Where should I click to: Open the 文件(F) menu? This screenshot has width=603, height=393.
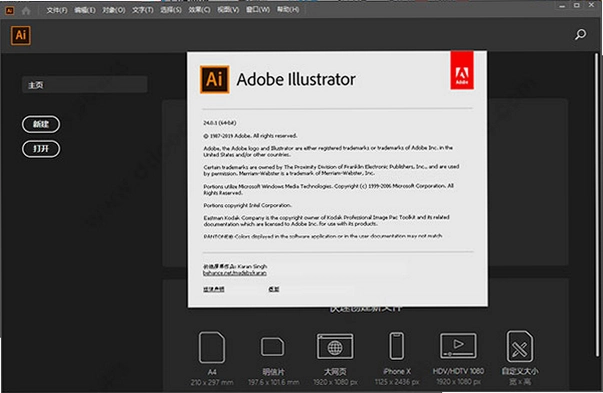57,10
